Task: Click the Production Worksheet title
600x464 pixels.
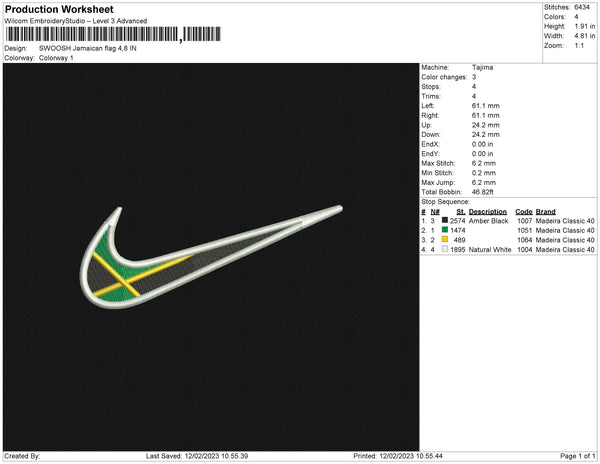Action: pyautogui.click(x=59, y=9)
